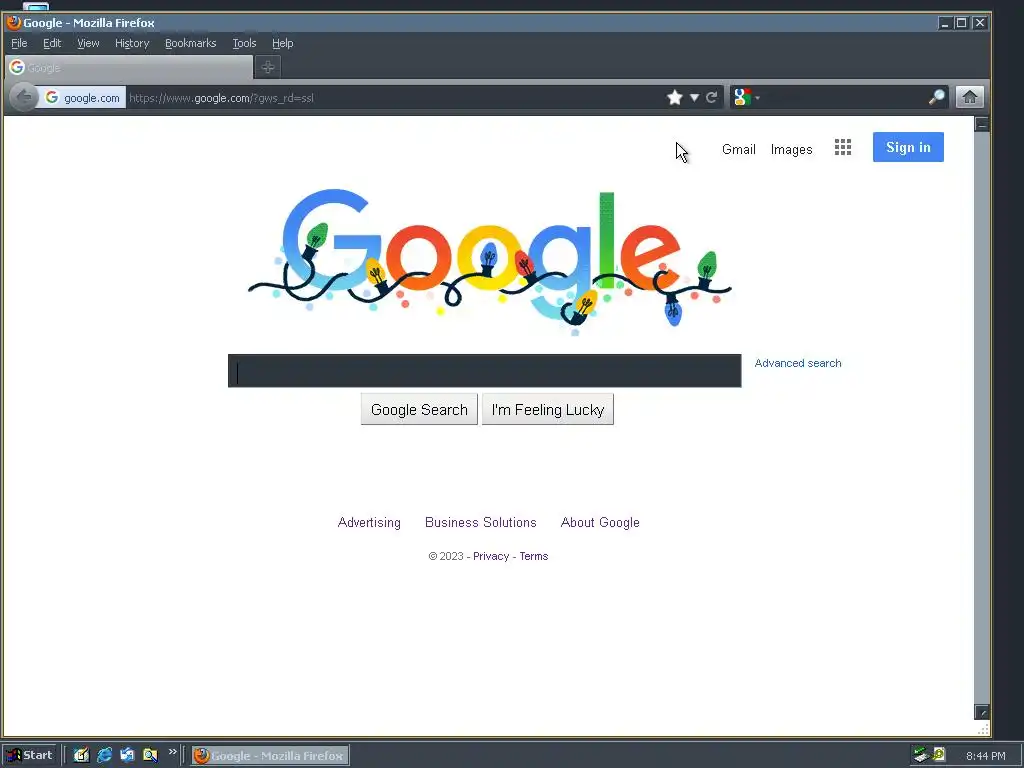Screen dimensions: 1024x768
Task: Click the back arrow navigation button
Action: pos(24,98)
